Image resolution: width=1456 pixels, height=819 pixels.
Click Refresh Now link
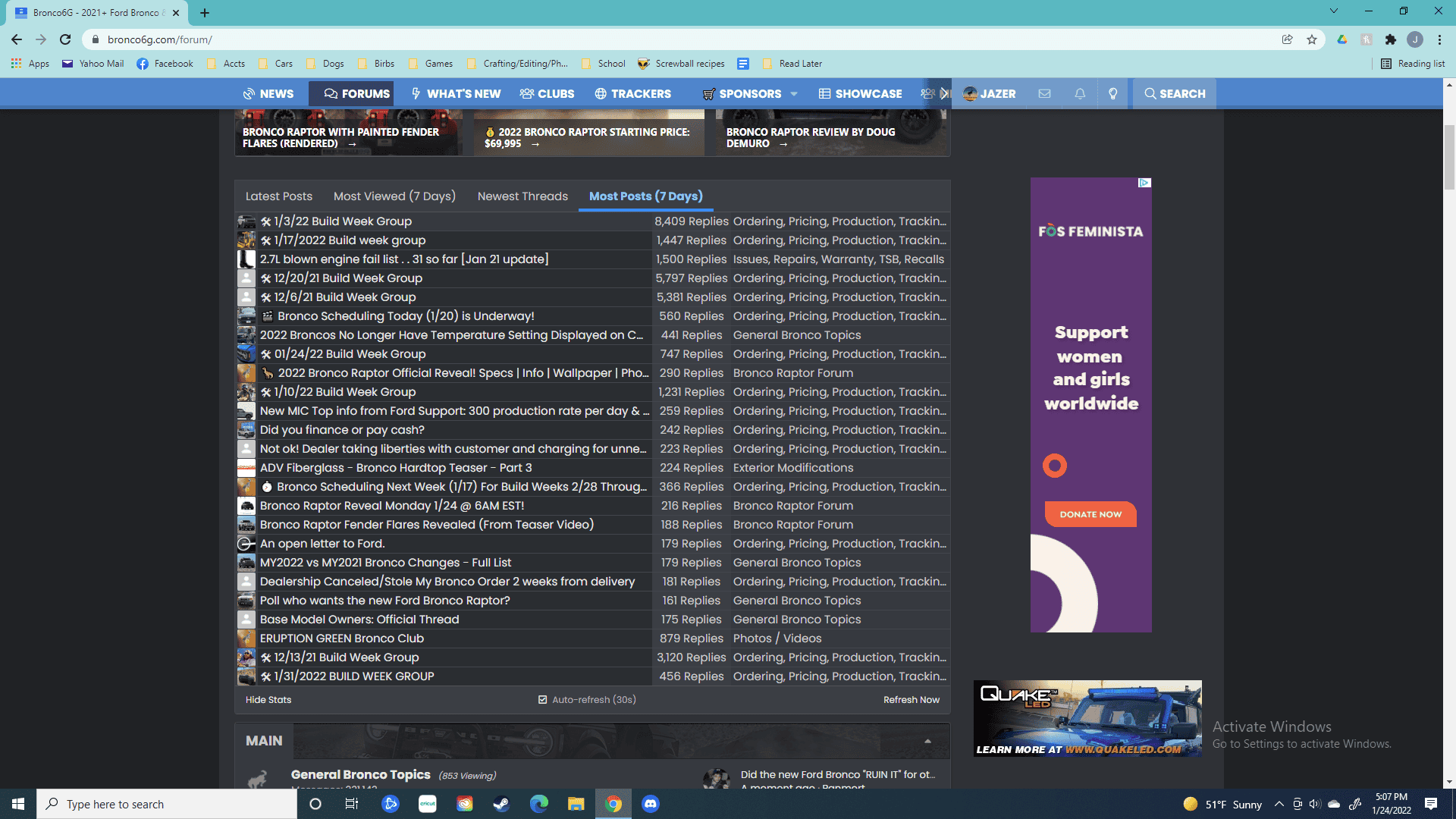(x=911, y=700)
